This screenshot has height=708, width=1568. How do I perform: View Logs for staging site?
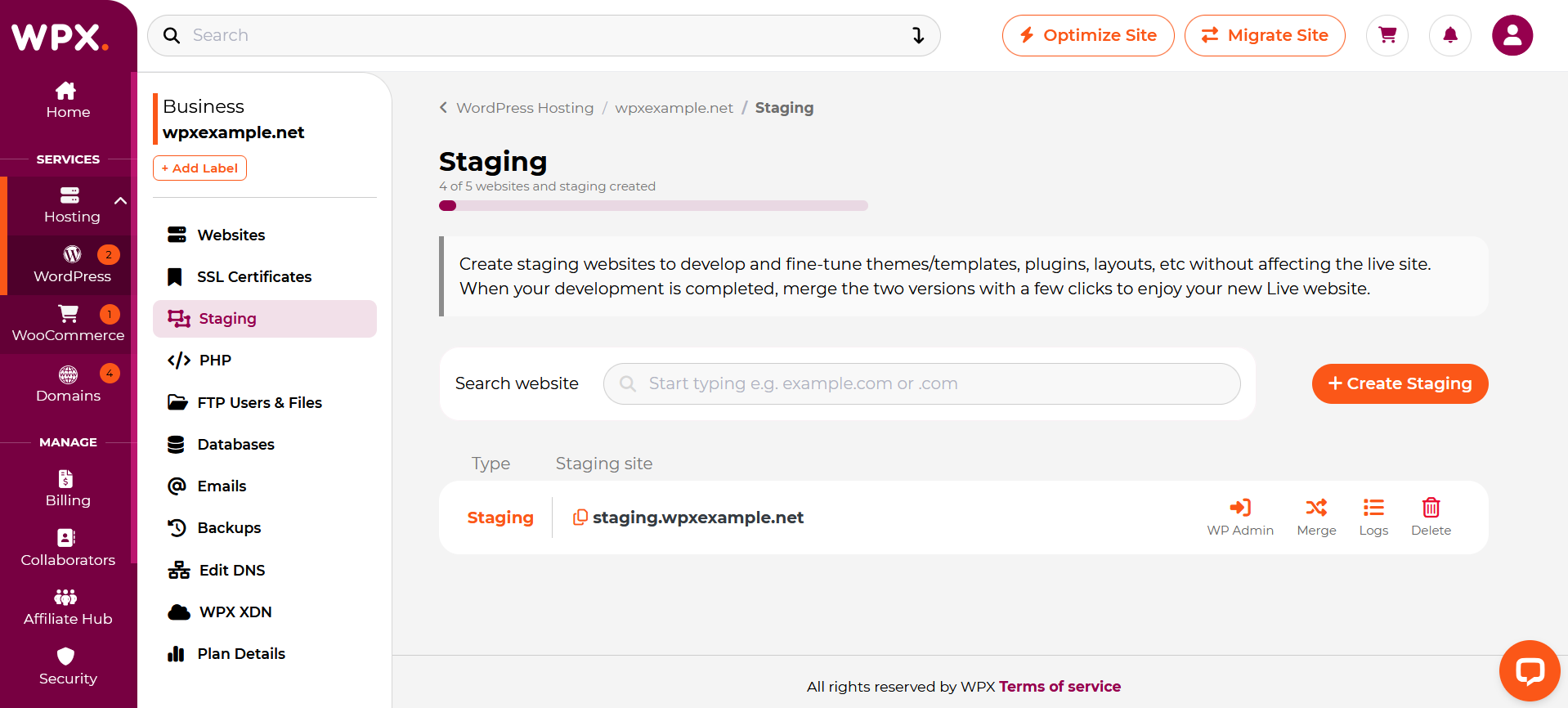[x=1373, y=518]
